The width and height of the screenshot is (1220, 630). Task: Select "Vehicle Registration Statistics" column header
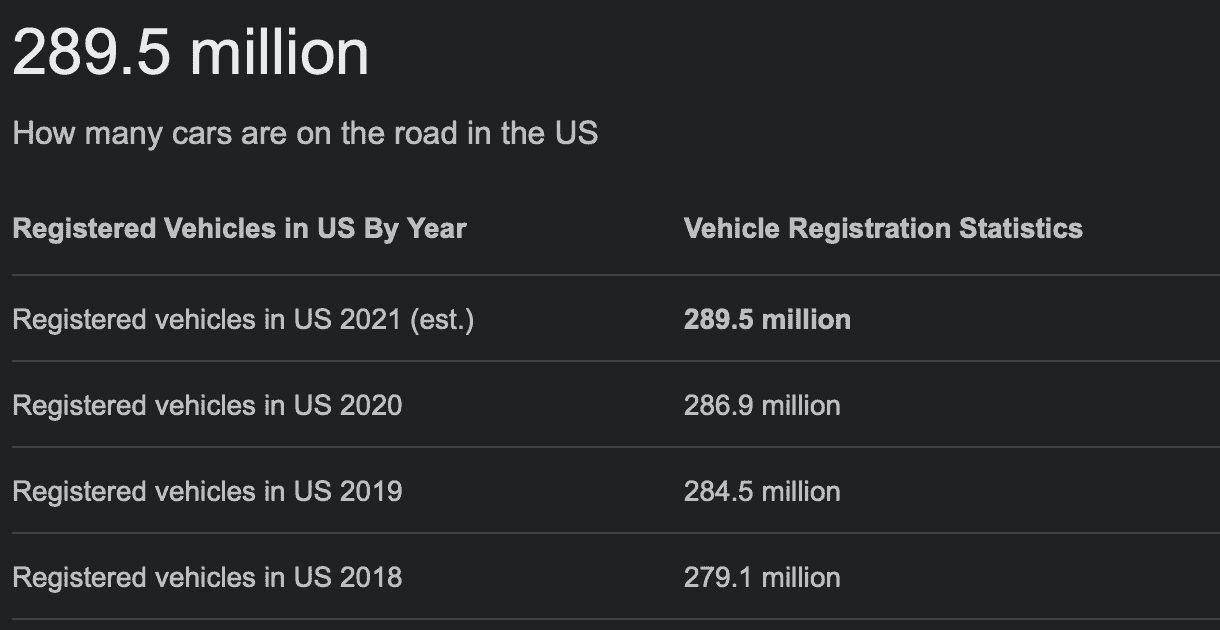click(883, 228)
